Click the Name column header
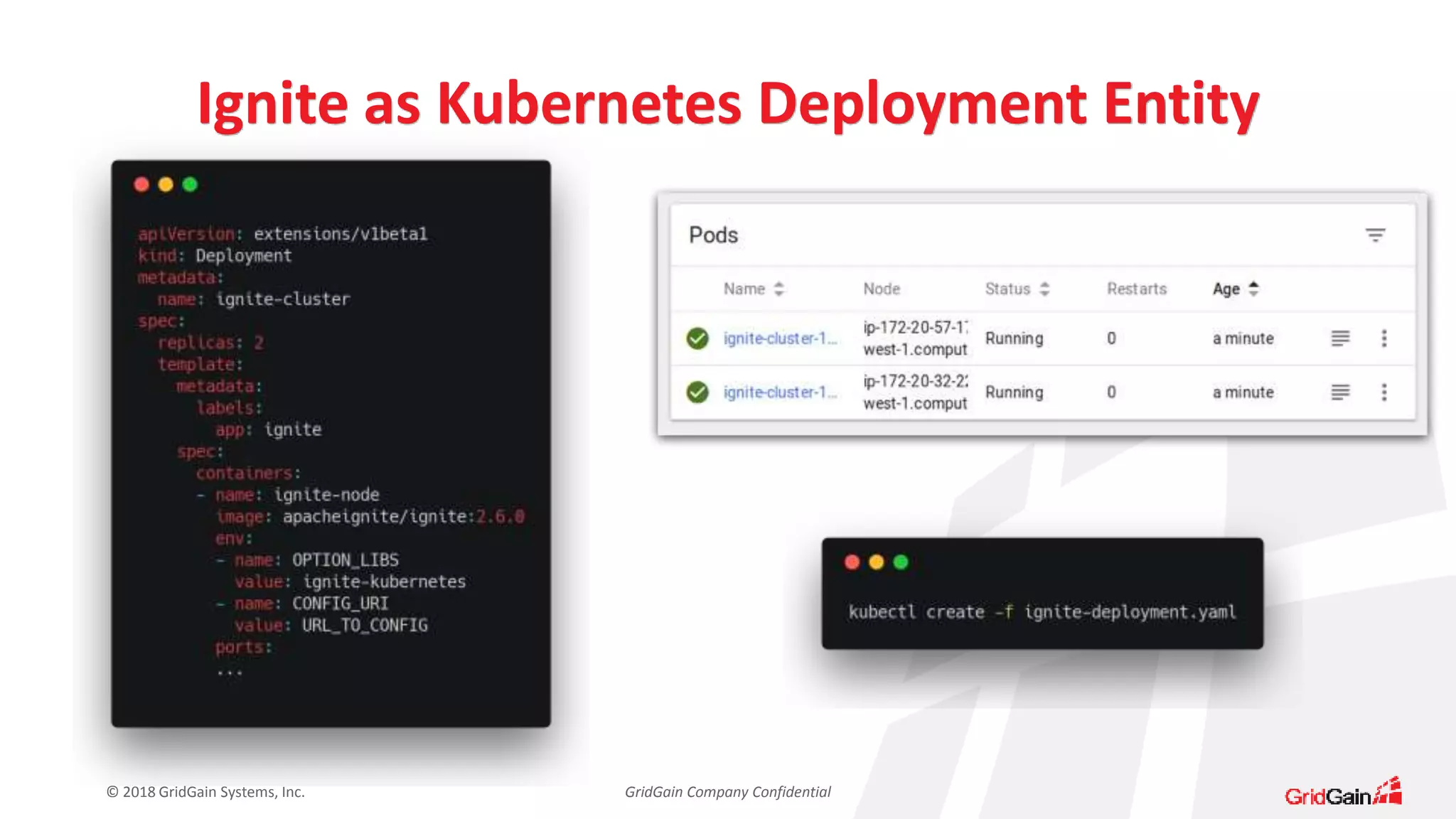 (x=744, y=289)
